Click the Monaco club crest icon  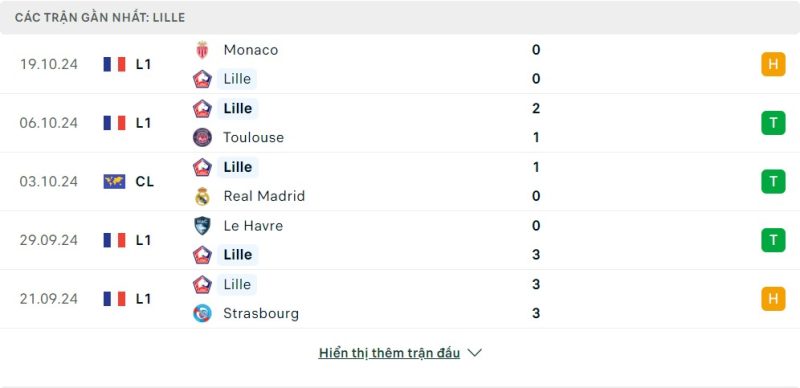[x=203, y=50]
